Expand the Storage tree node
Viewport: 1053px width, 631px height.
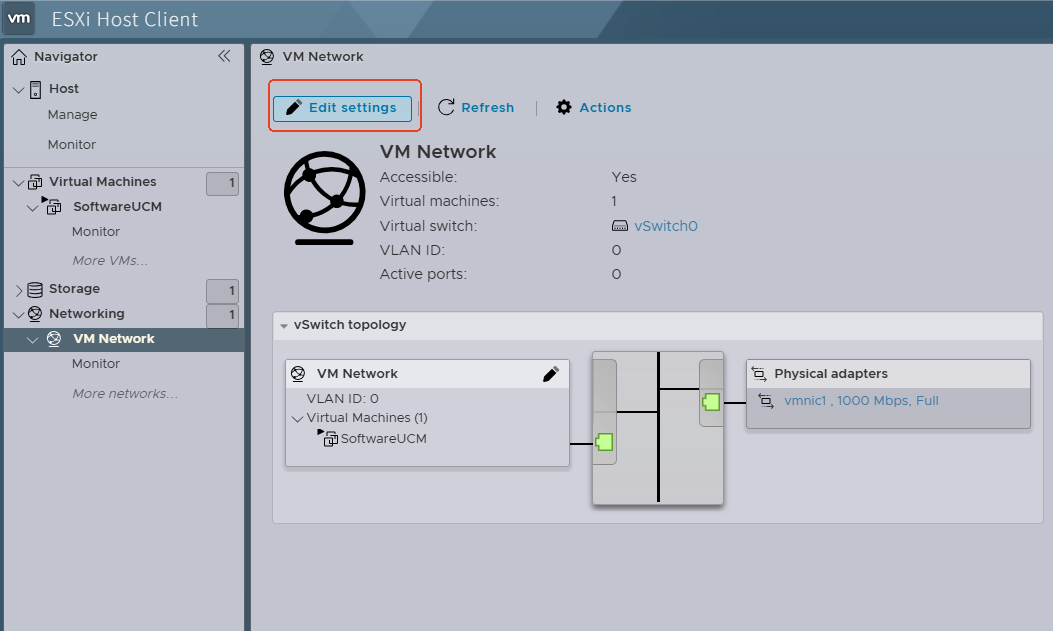[x=19, y=290]
